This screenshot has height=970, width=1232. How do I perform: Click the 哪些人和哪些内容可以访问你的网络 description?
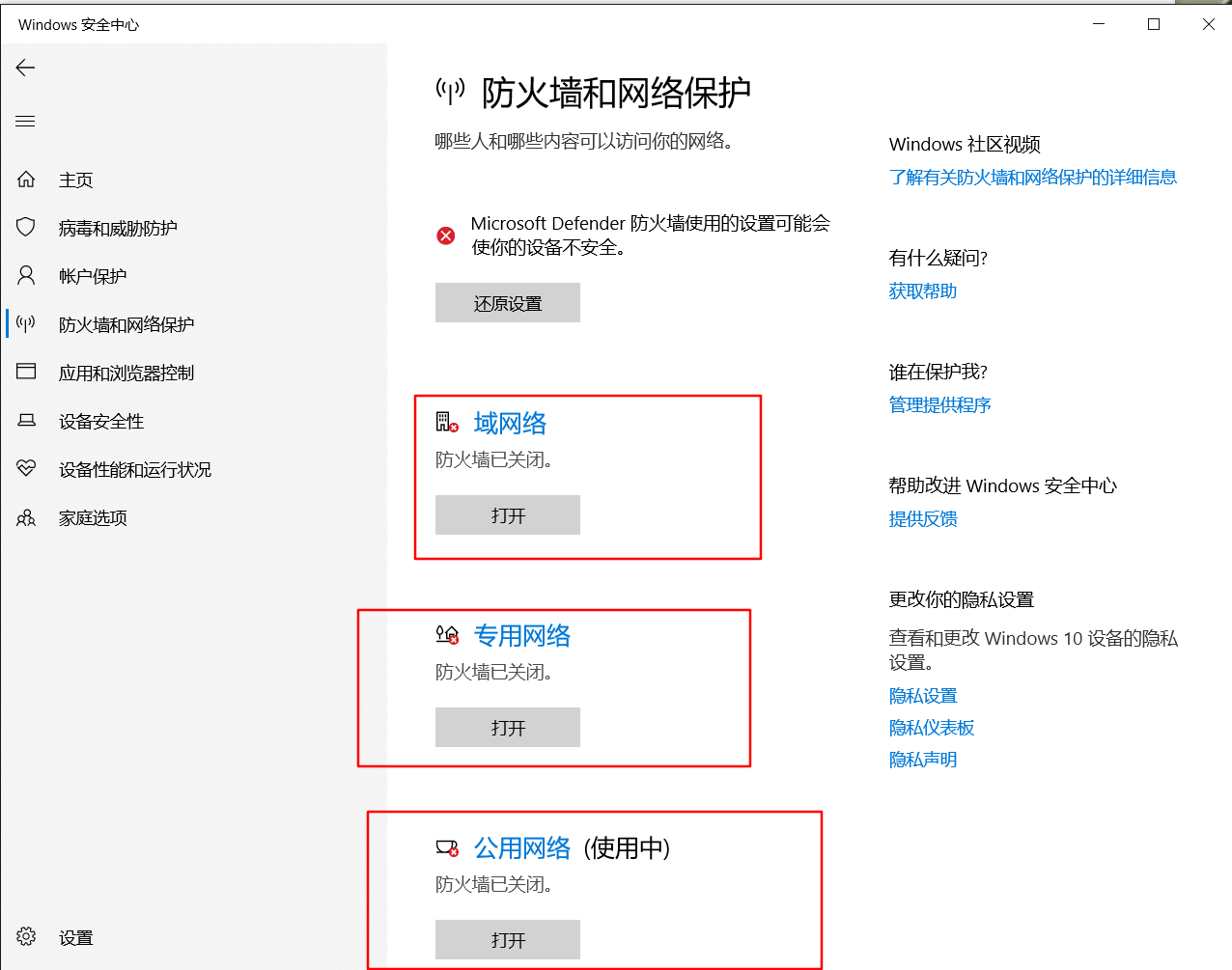pos(584,141)
